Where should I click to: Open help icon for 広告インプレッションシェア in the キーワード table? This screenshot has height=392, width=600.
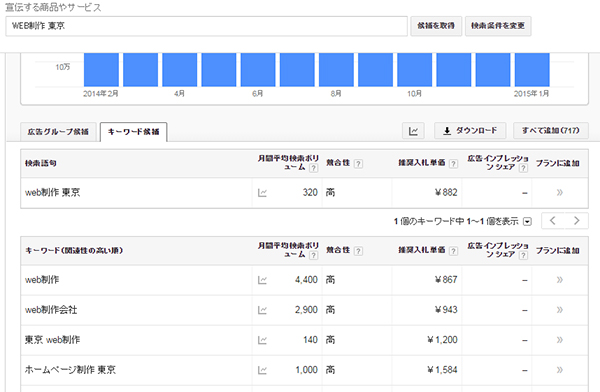523,255
